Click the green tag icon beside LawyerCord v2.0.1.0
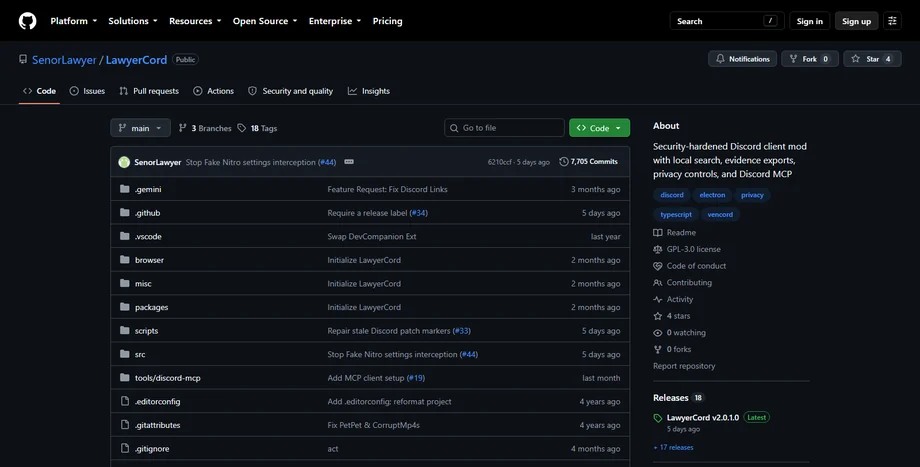The image size is (920, 467). tap(658, 418)
